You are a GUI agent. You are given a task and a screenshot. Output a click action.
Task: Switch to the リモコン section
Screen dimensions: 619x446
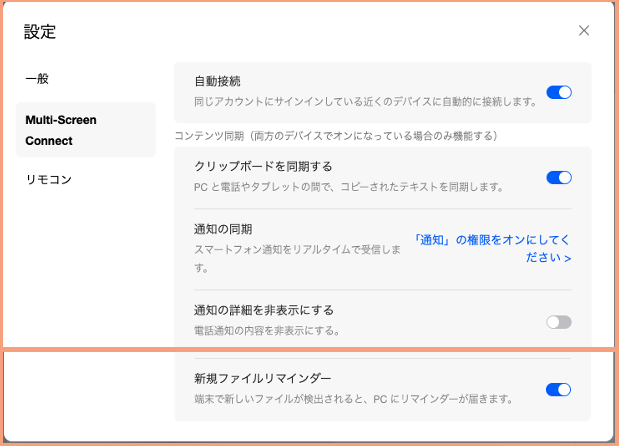[x=49, y=179]
